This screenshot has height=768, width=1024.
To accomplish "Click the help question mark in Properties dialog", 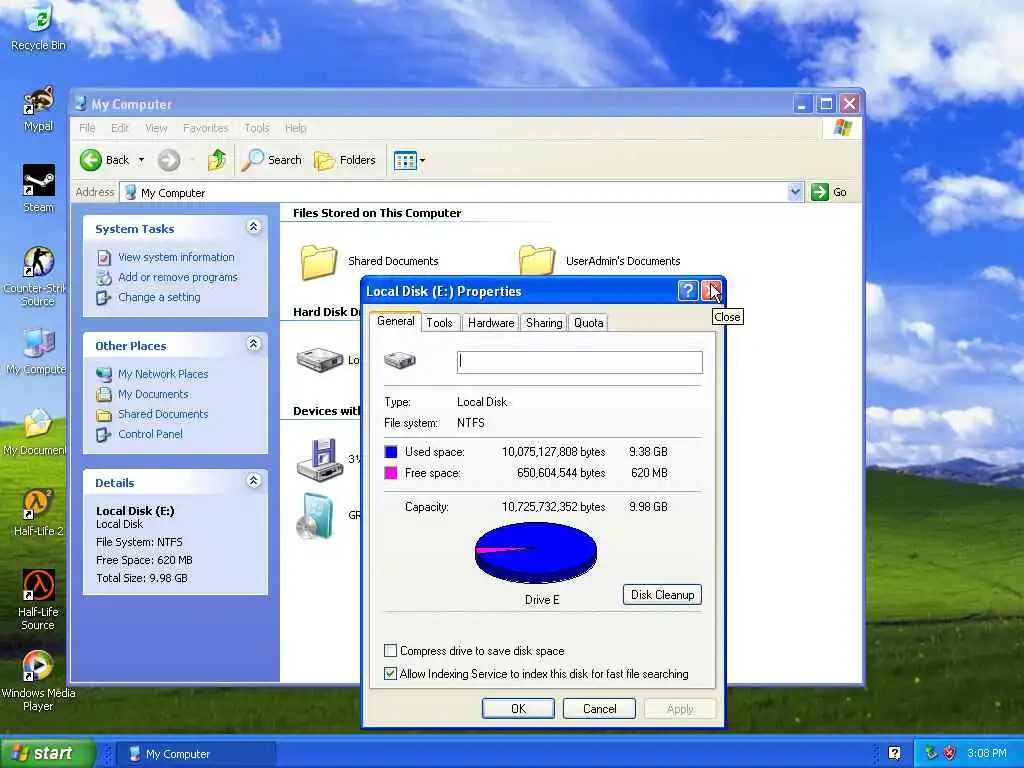I will (x=688, y=291).
